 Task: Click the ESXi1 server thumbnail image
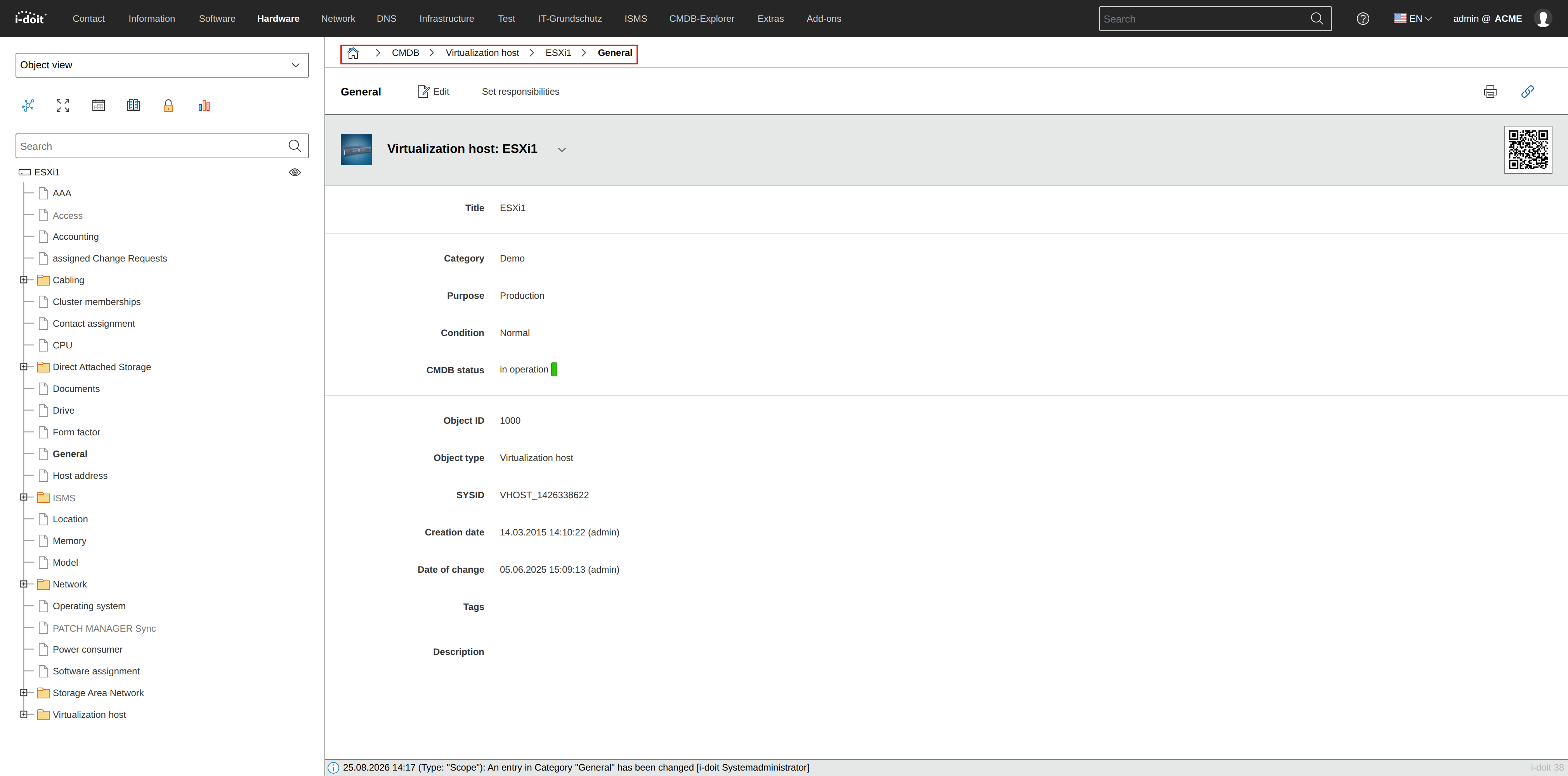click(x=356, y=150)
